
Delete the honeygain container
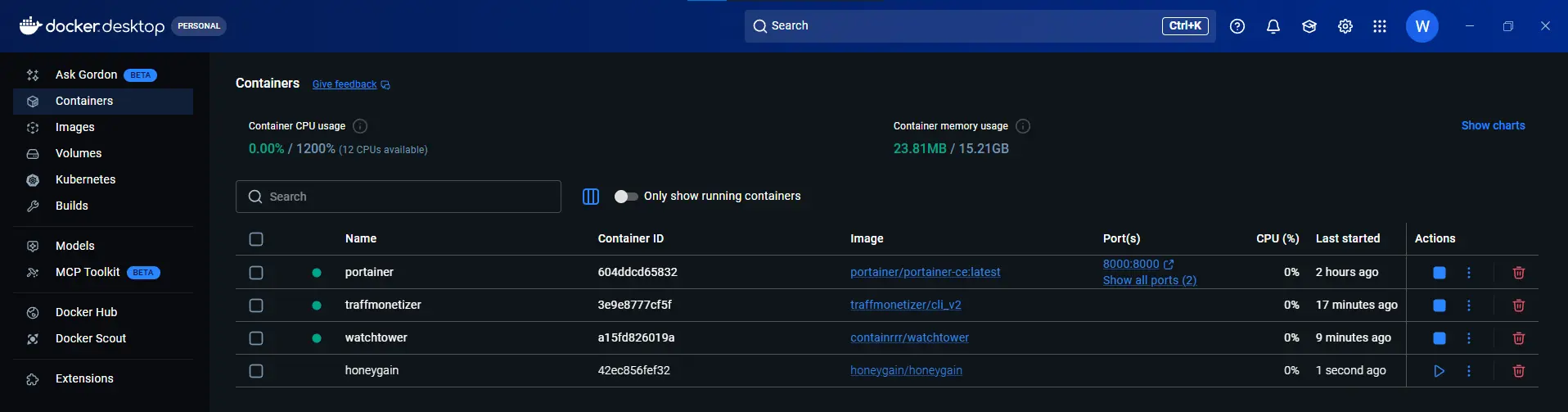[1519, 371]
